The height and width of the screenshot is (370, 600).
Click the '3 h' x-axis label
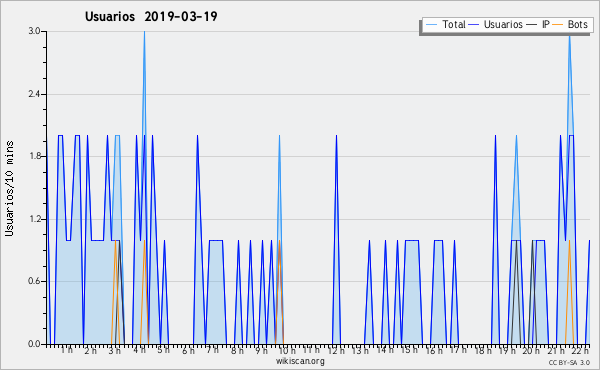[x=114, y=351]
